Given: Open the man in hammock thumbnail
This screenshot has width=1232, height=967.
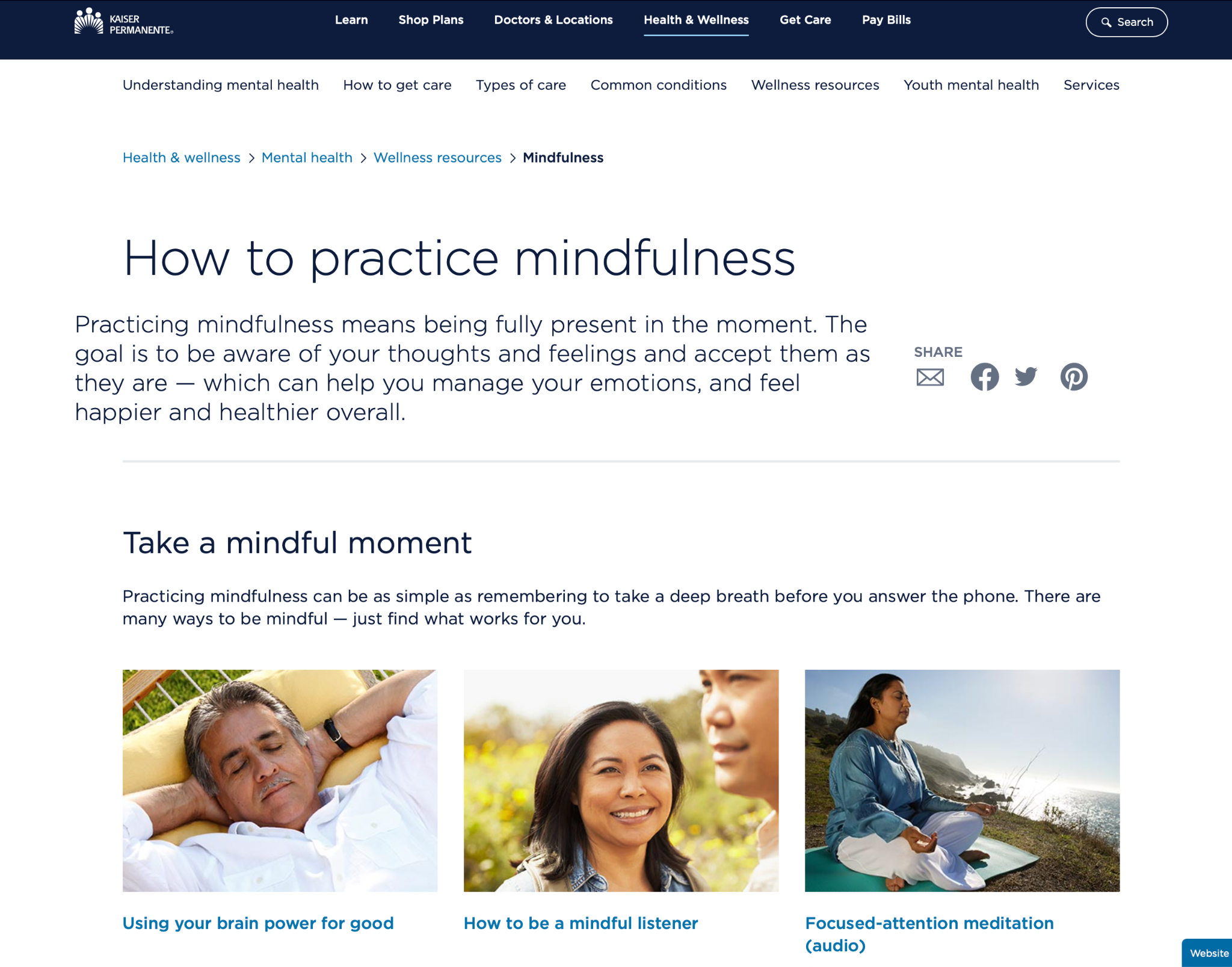Looking at the screenshot, I should coord(280,780).
